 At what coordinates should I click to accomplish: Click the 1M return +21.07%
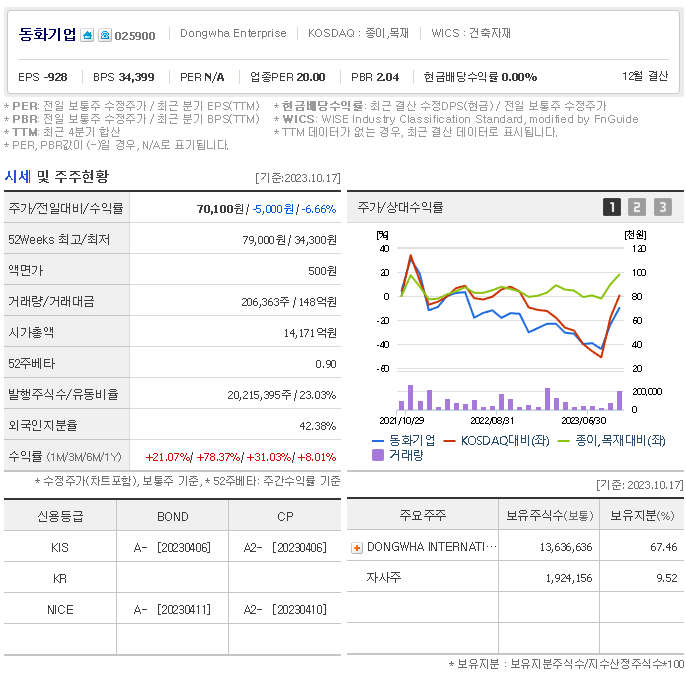[168, 457]
